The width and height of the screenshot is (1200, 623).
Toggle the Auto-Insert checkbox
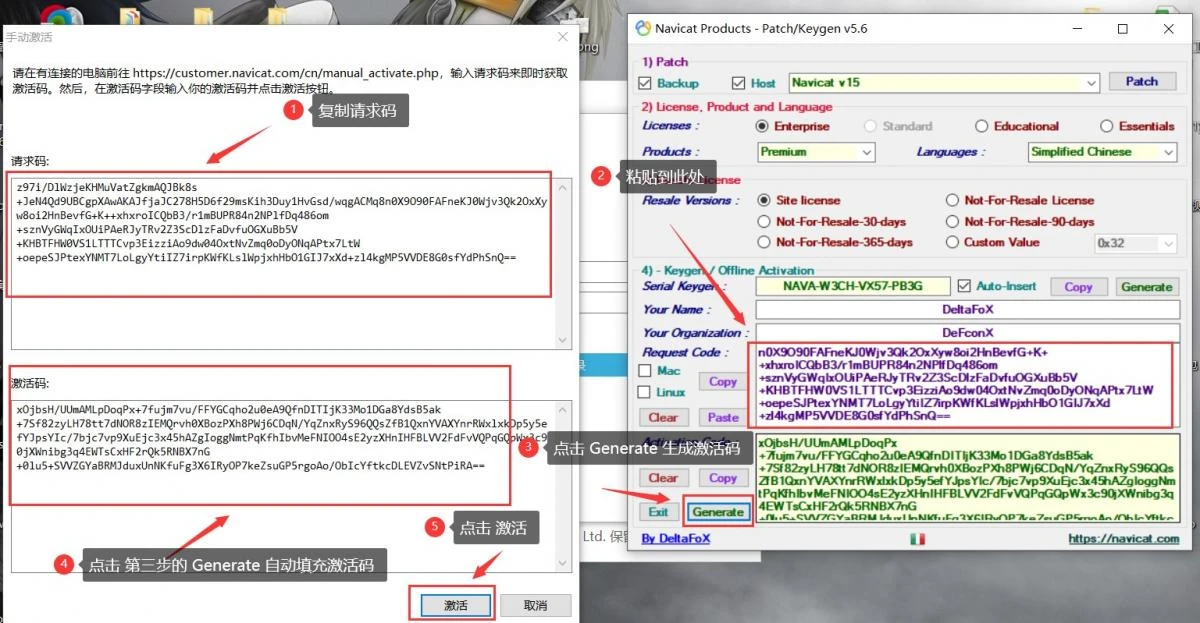pos(964,286)
